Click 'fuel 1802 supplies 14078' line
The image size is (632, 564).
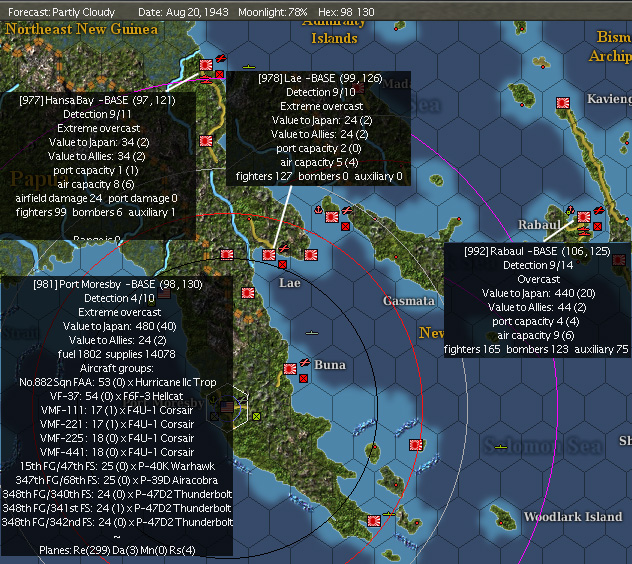[x=116, y=354]
